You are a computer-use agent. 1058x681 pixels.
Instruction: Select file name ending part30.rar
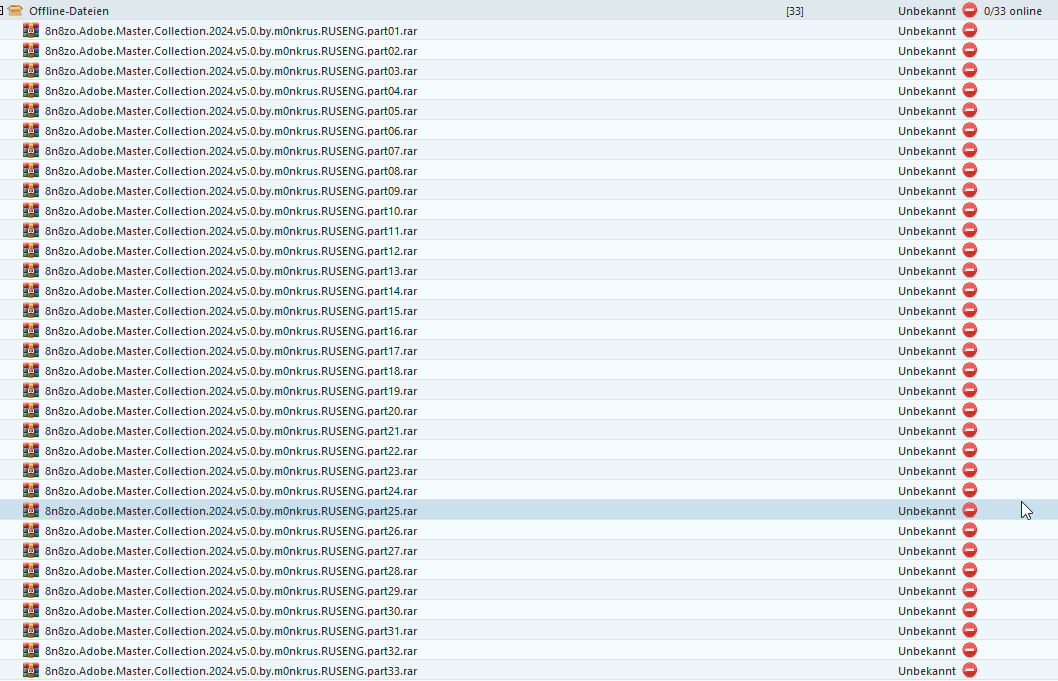231,611
